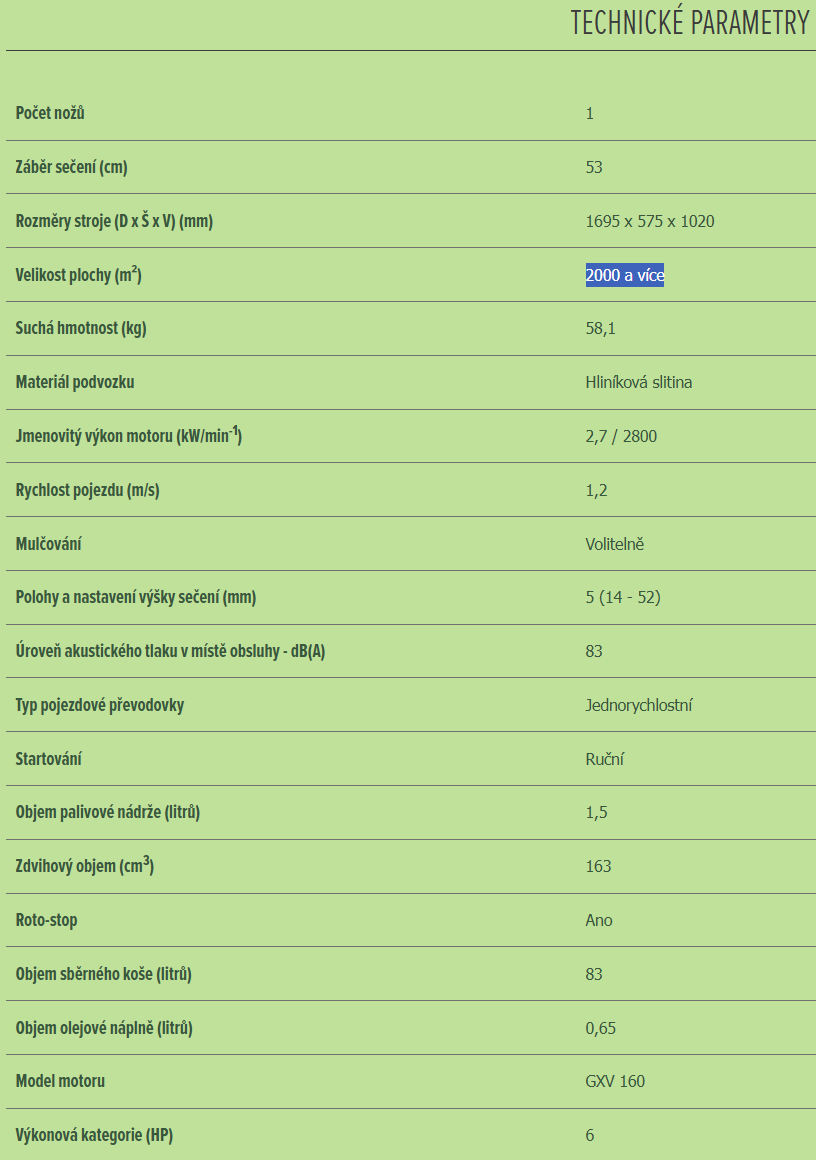
Task: Click the 'Úroveň akustického tlaku' row label
Action: pos(170,651)
